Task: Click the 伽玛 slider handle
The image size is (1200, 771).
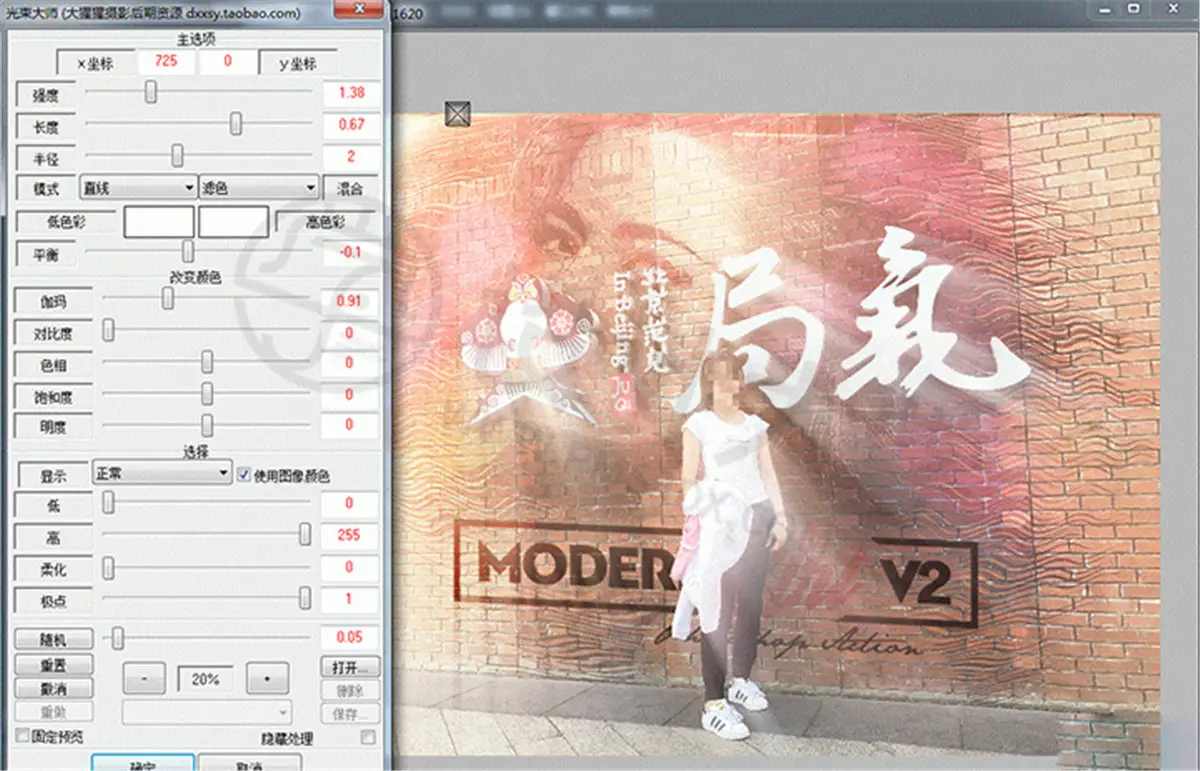Action: (168, 298)
